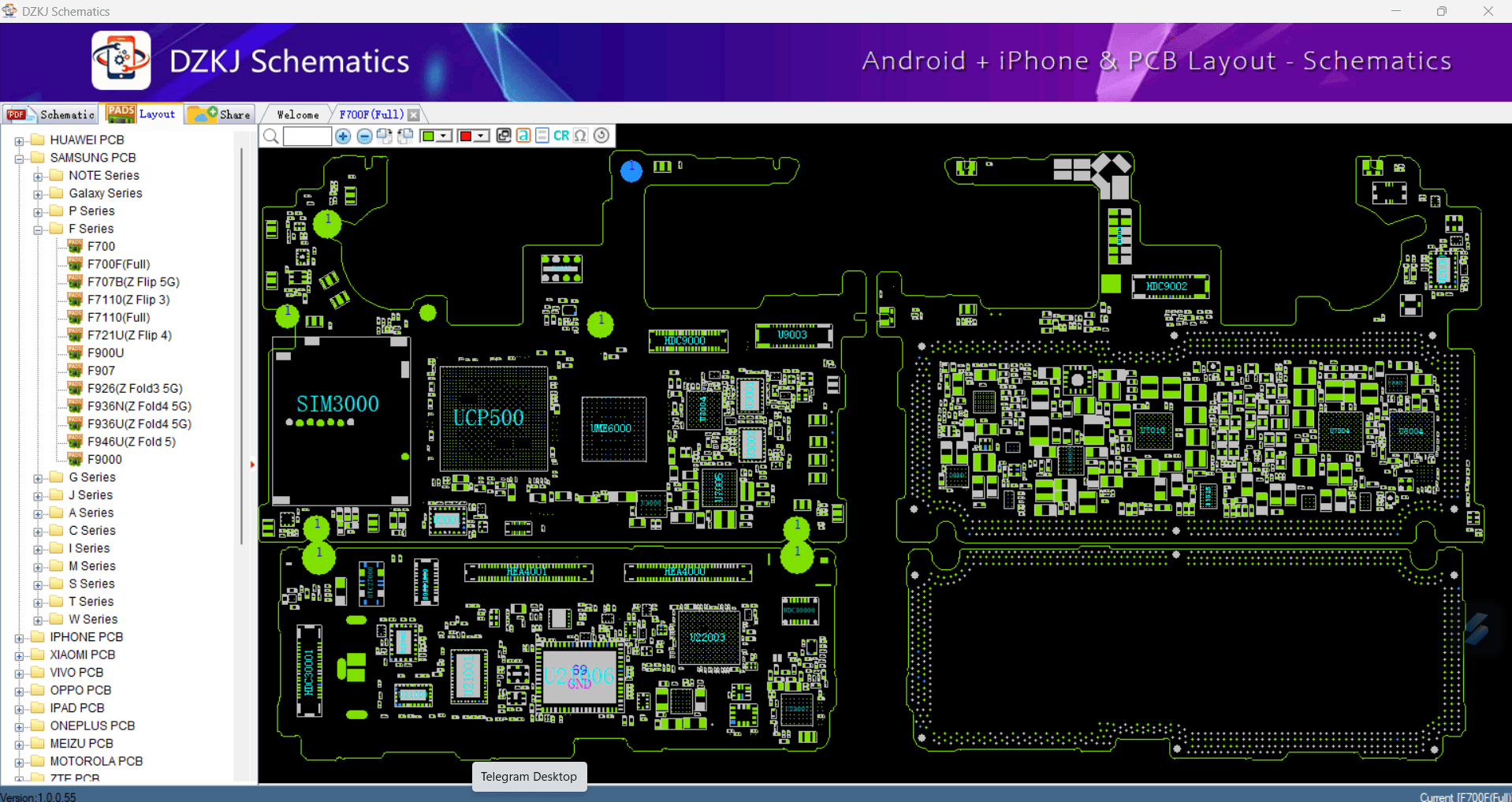
Task: Toggle the Omega resistance icon
Action: (581, 136)
